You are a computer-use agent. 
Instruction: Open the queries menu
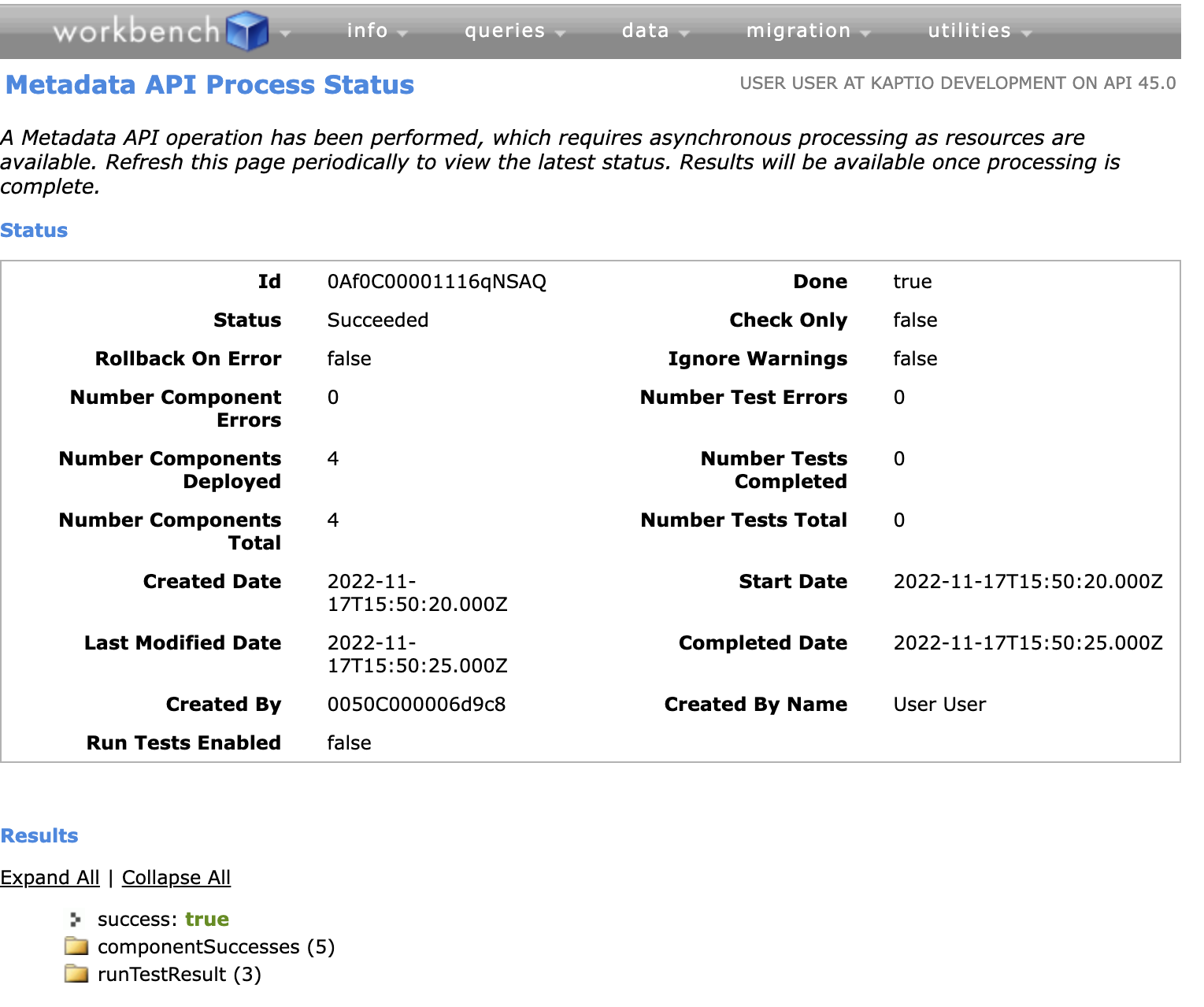pos(505,30)
